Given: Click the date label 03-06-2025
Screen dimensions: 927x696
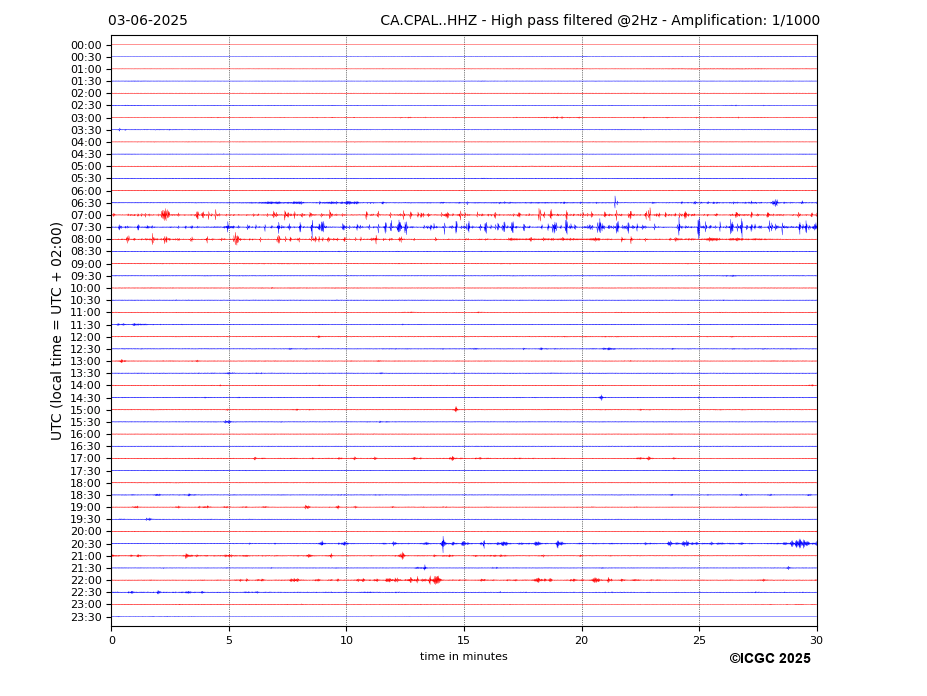Looking at the screenshot, I should [148, 21].
